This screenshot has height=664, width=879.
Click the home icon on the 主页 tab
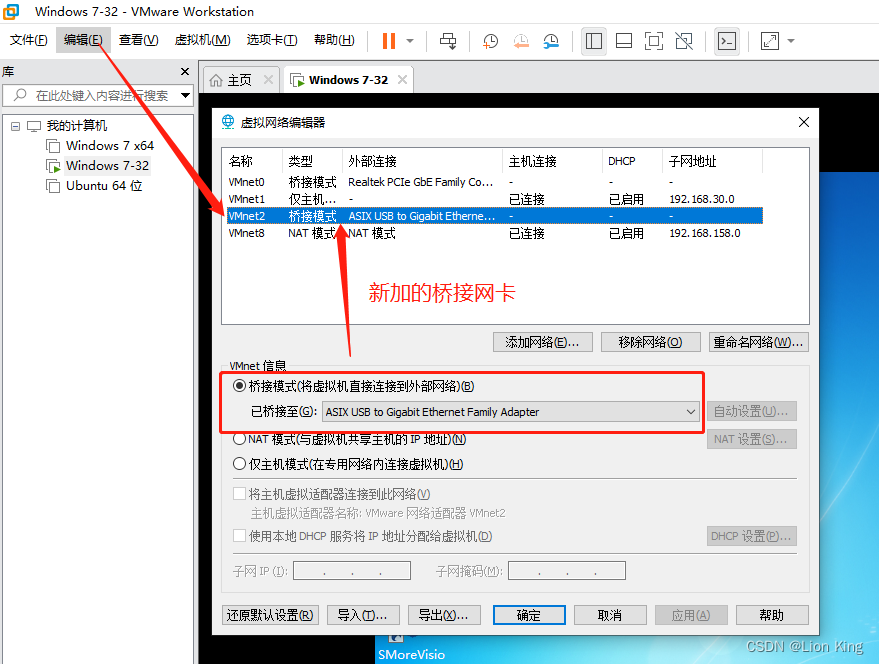[216, 80]
